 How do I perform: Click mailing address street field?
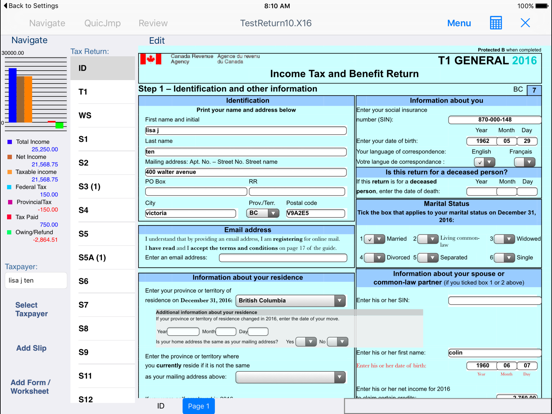(246, 172)
